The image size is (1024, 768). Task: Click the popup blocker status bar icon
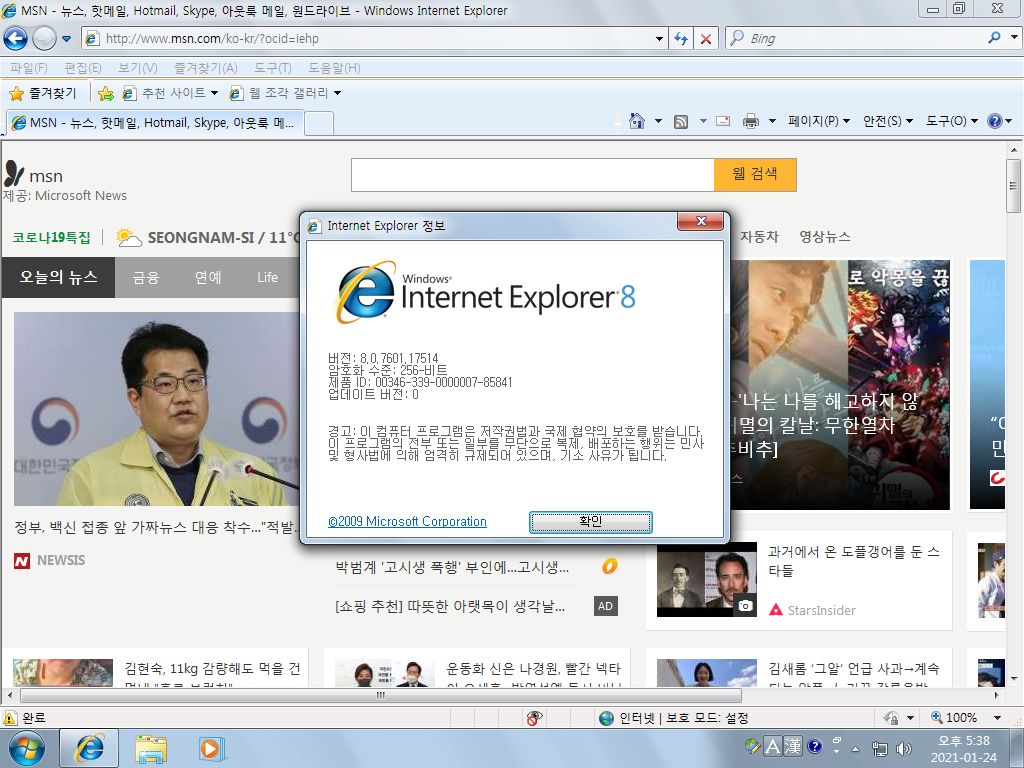534,718
